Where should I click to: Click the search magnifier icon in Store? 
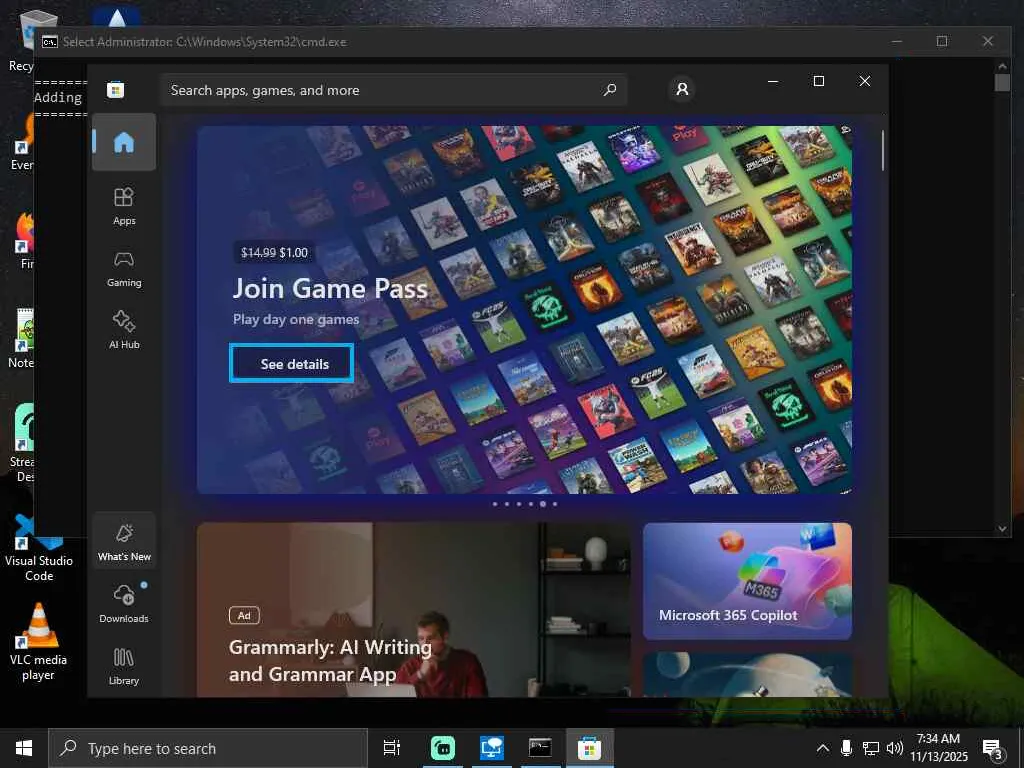click(x=609, y=89)
